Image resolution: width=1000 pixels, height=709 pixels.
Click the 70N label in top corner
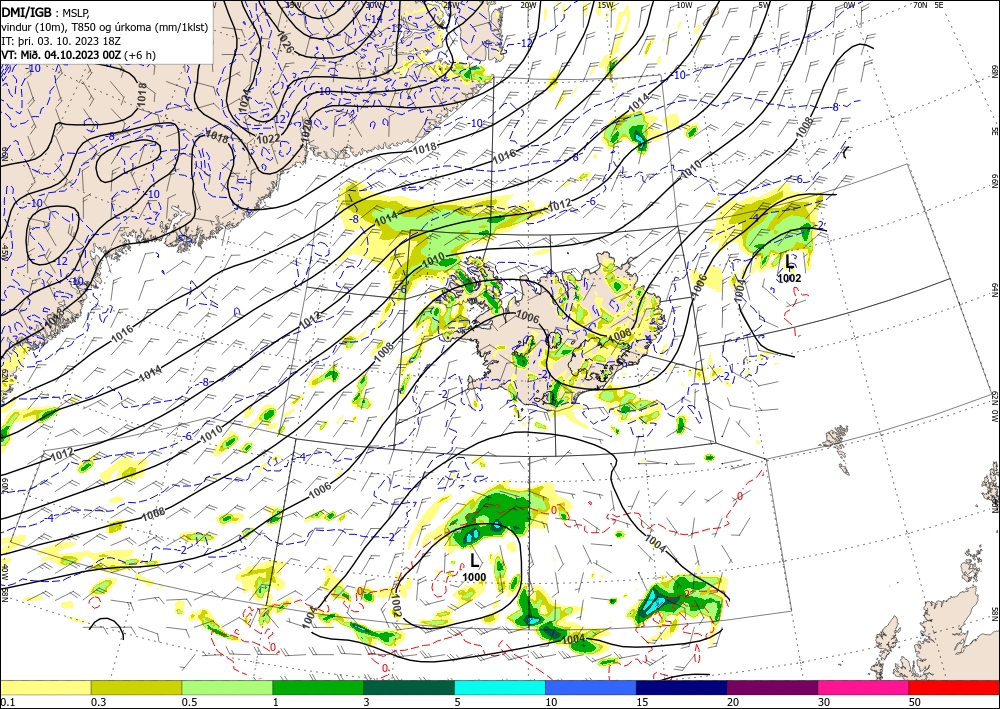coord(920,5)
